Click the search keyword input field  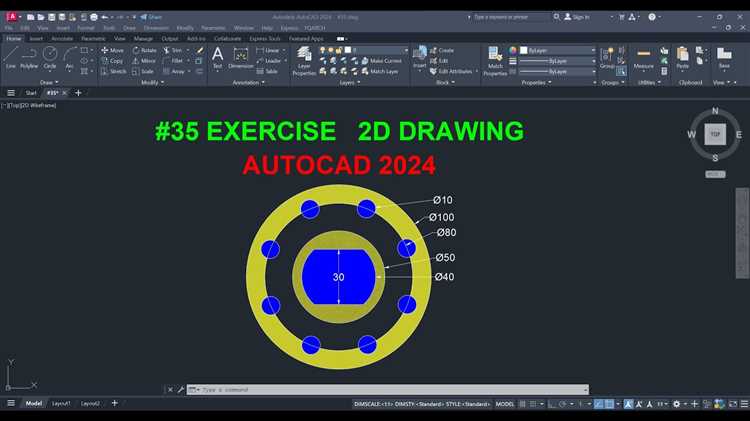pyautogui.click(x=511, y=17)
